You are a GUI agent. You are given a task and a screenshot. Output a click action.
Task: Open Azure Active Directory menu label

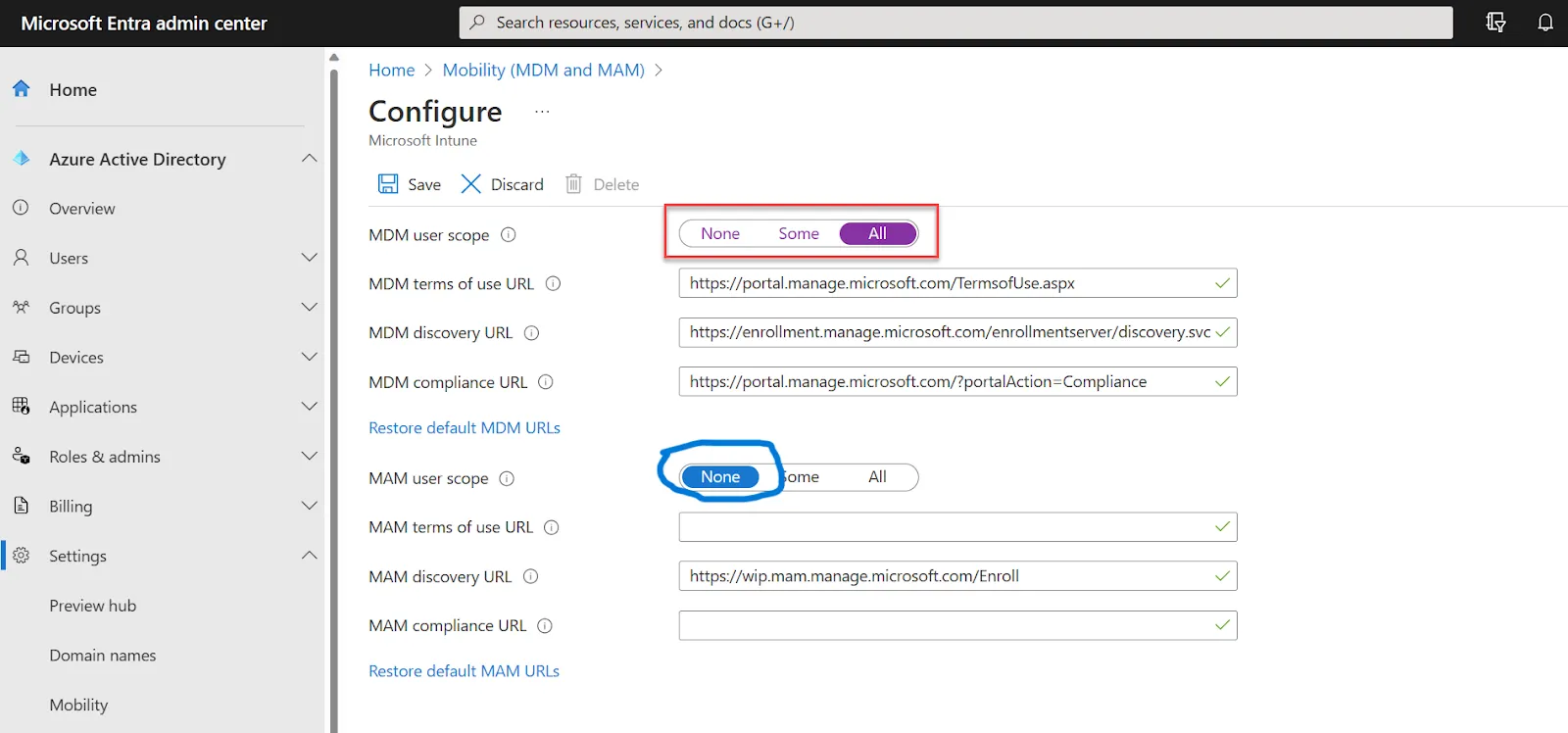coord(137,159)
